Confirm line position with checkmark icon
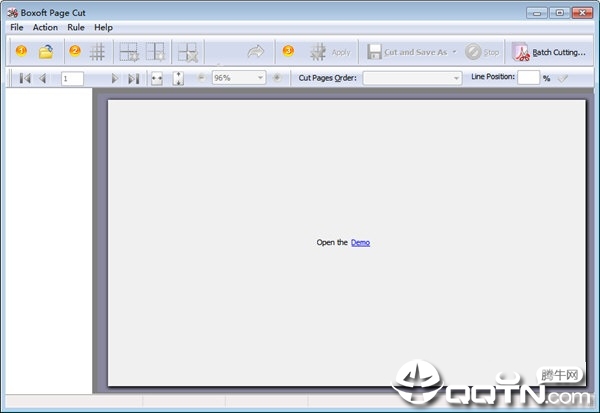The height and width of the screenshot is (413, 600). (562, 78)
